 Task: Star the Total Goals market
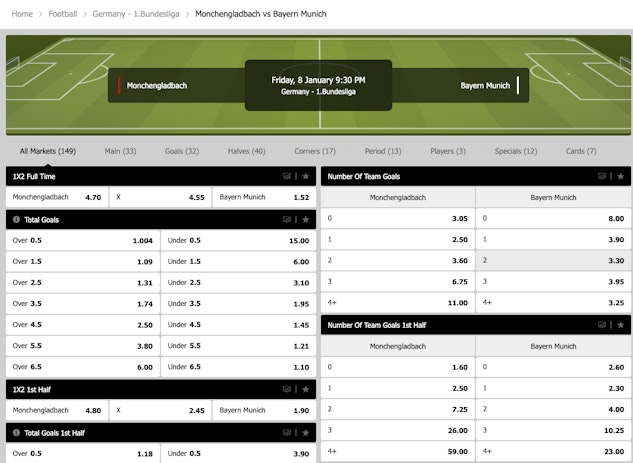pyautogui.click(x=306, y=220)
